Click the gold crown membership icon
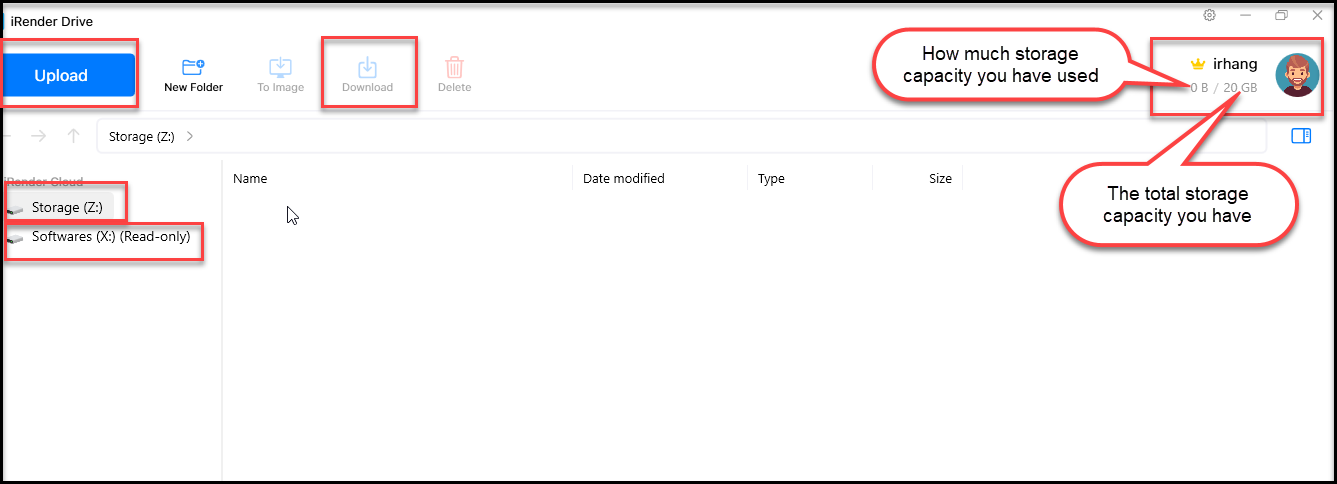 point(1198,64)
